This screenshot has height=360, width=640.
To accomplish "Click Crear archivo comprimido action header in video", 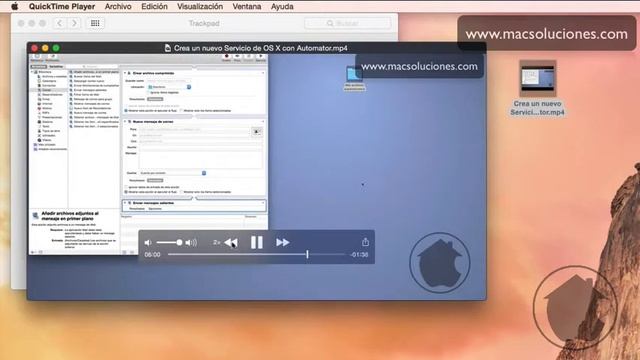I will tap(153, 73).
